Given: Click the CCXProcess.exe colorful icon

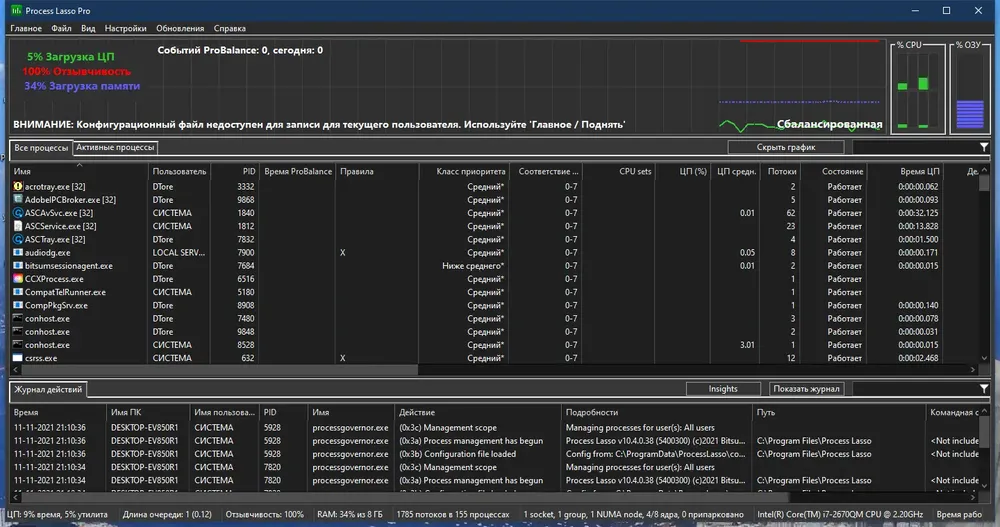Looking at the screenshot, I should click(18, 279).
